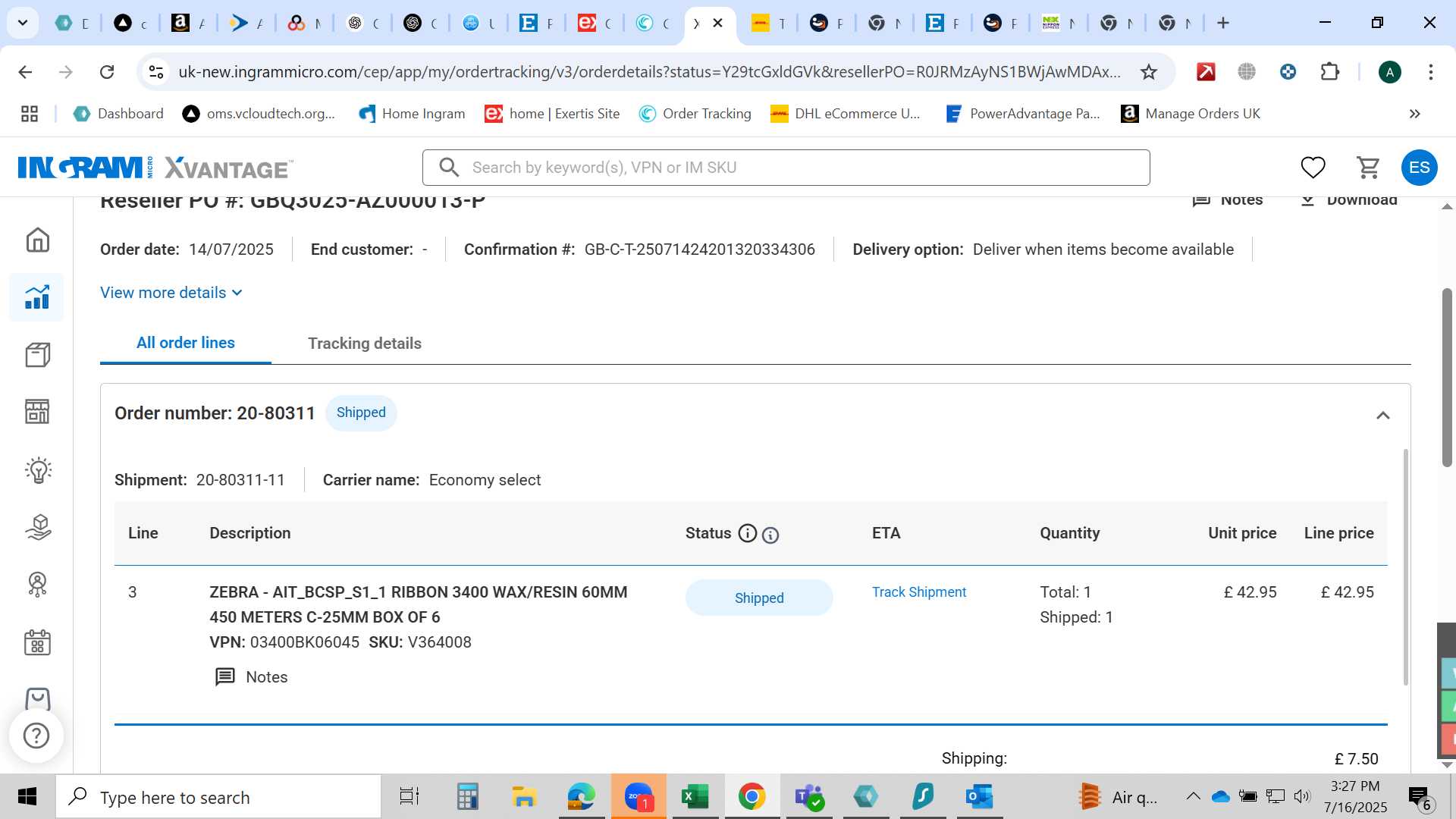Open the Home icon in left sidebar
This screenshot has height=819, width=1456.
pos(37,240)
